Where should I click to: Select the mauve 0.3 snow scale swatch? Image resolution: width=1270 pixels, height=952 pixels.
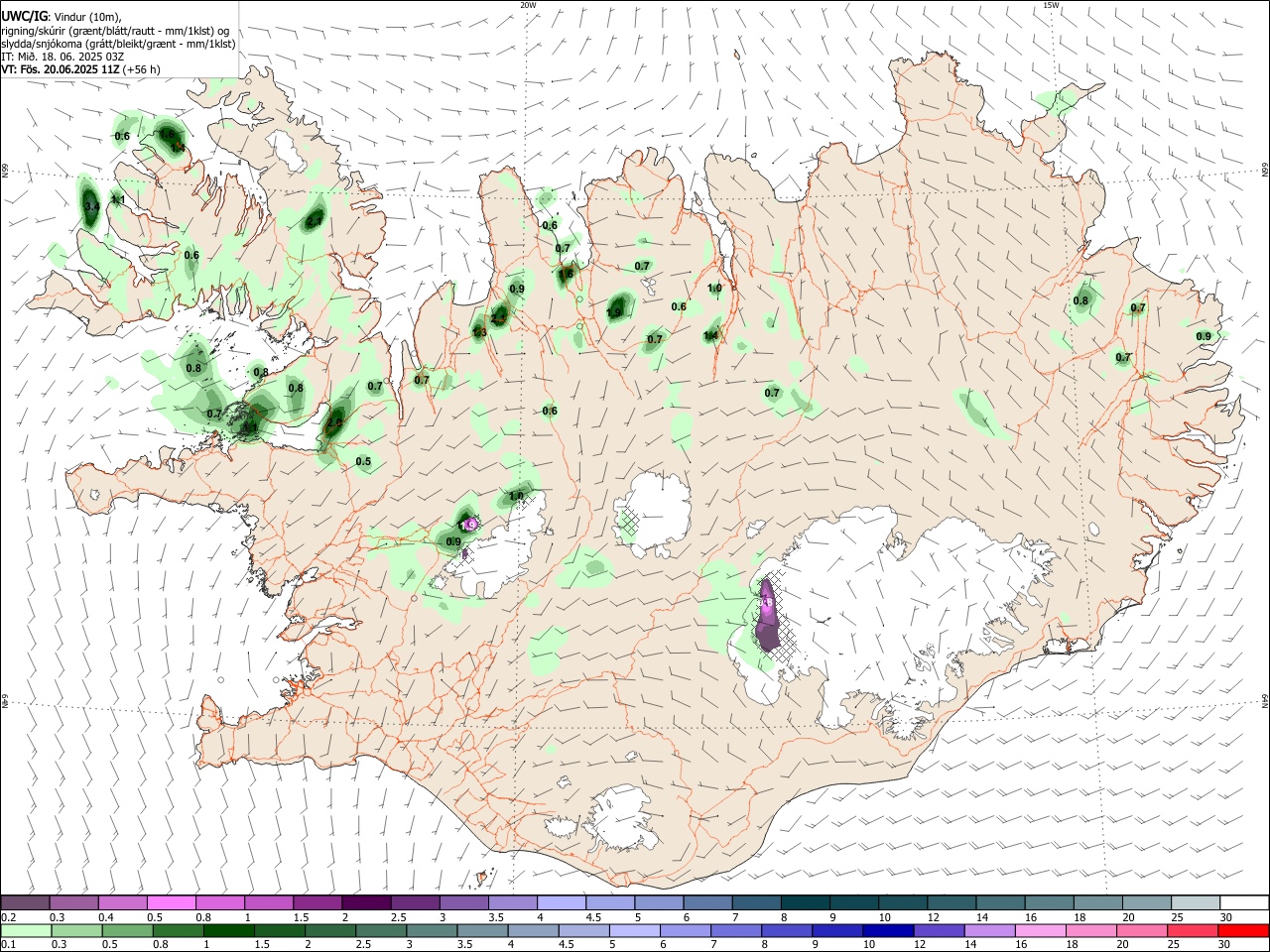73,903
